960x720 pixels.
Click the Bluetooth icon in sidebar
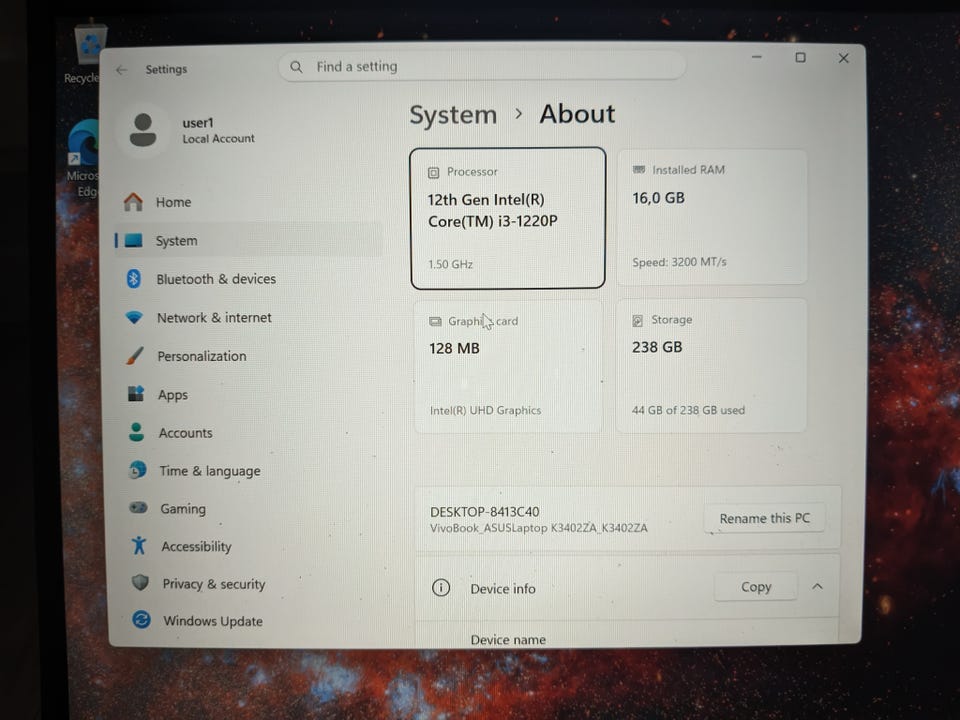click(133, 279)
